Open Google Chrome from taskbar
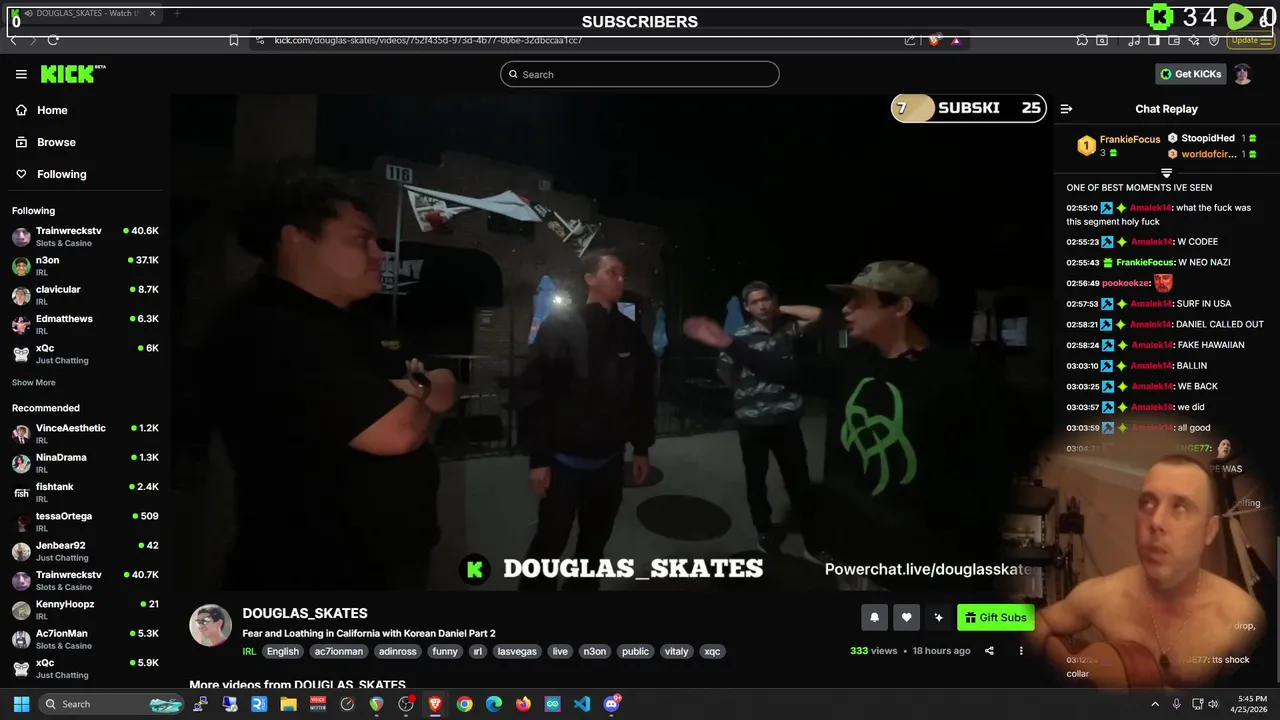 [x=464, y=704]
